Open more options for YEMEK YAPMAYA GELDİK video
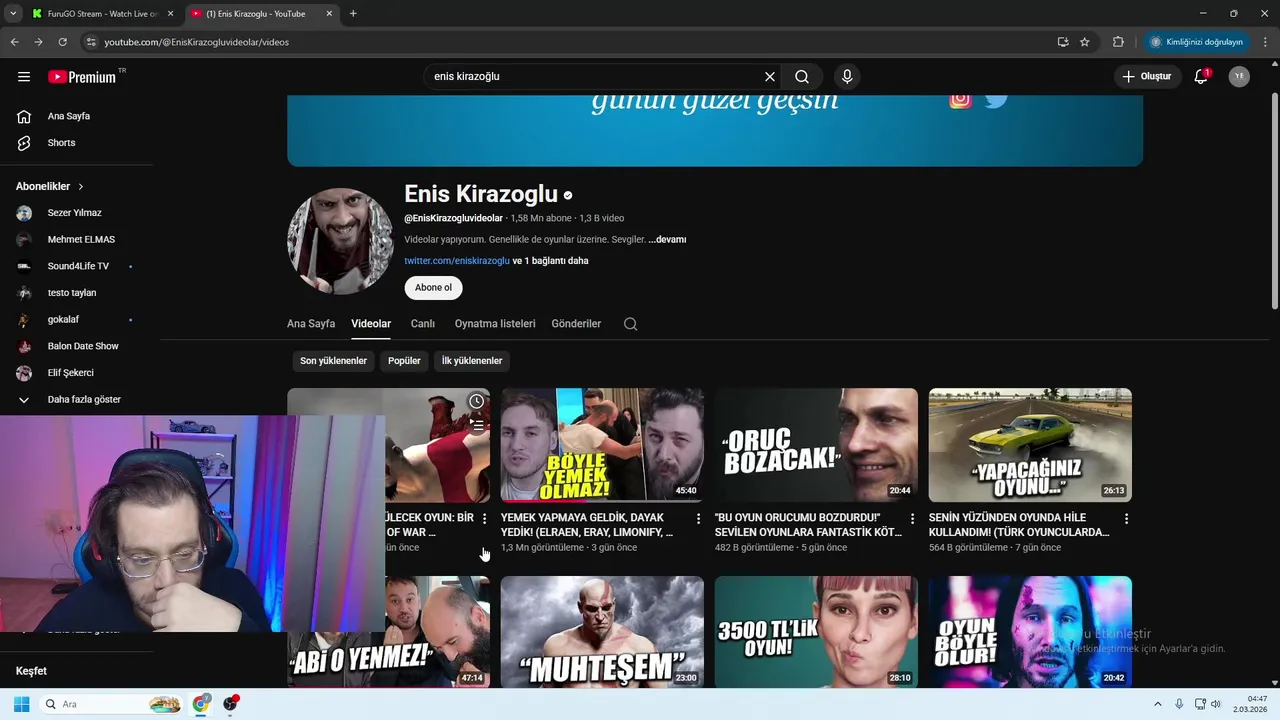Viewport: 1280px width, 720px height. [698, 519]
